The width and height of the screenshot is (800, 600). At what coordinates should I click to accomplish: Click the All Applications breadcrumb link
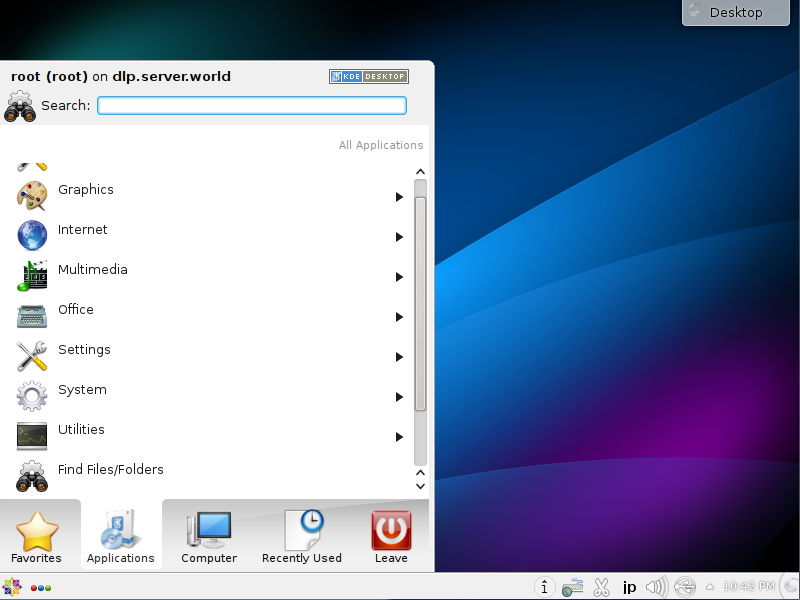coord(381,144)
